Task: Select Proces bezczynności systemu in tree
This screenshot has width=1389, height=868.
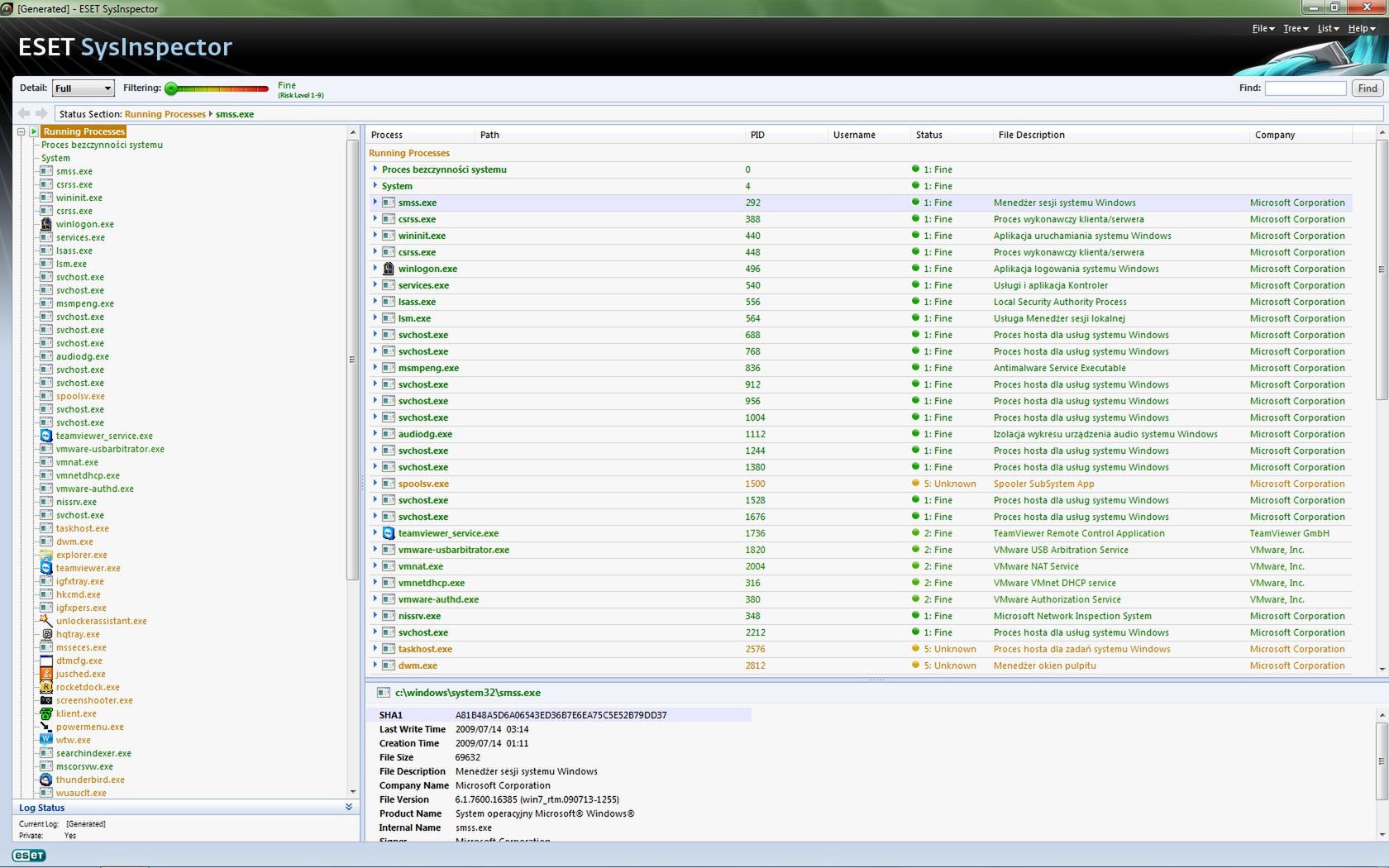Action: [x=102, y=145]
